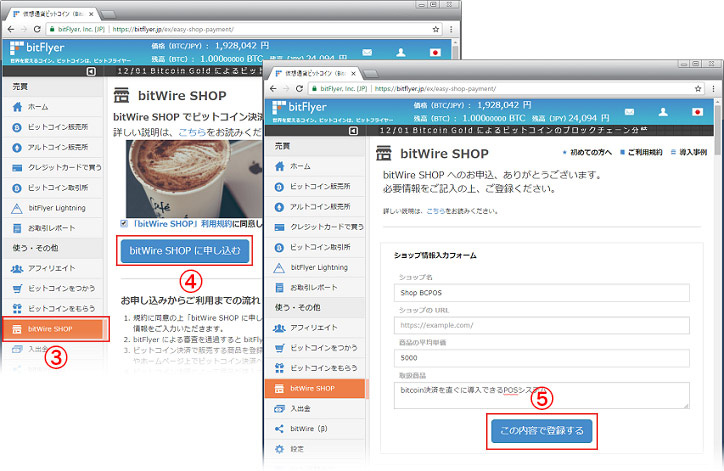Open こちら link in rear window description

coord(192,133)
